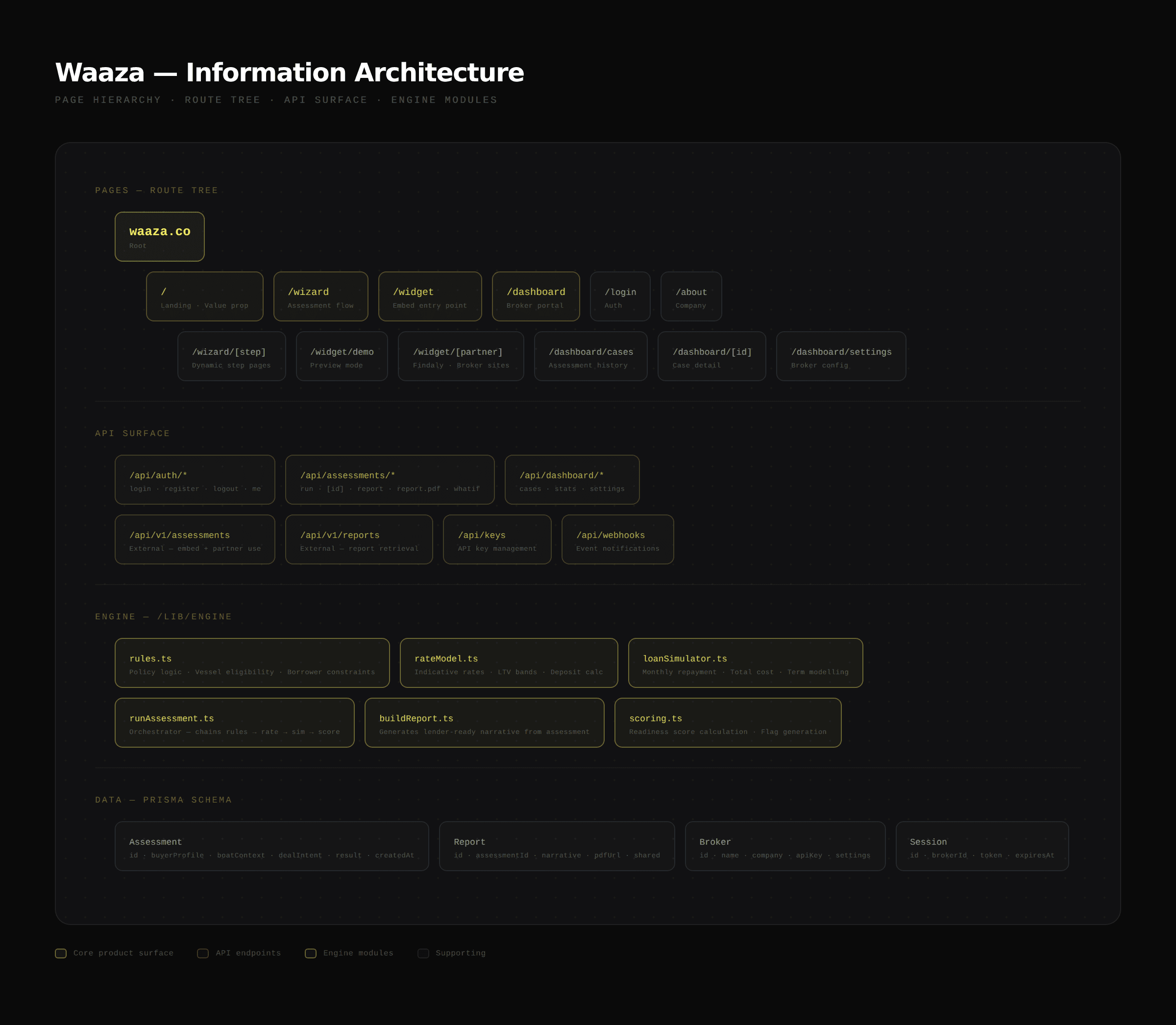Toggle the API endpoints legend checkbox
Screen dimensions: 1176x1025
pyautogui.click(x=202, y=953)
